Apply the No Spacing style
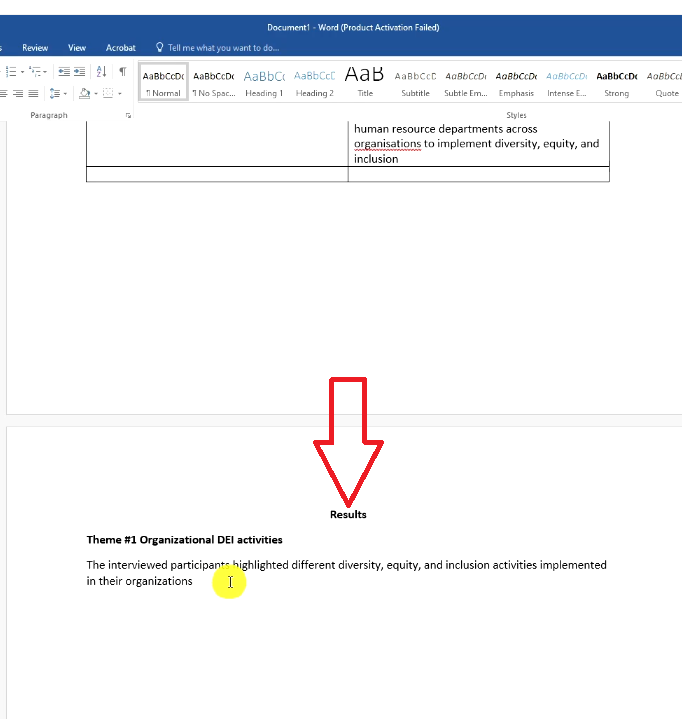Image resolution: width=682 pixels, height=719 pixels. (214, 83)
